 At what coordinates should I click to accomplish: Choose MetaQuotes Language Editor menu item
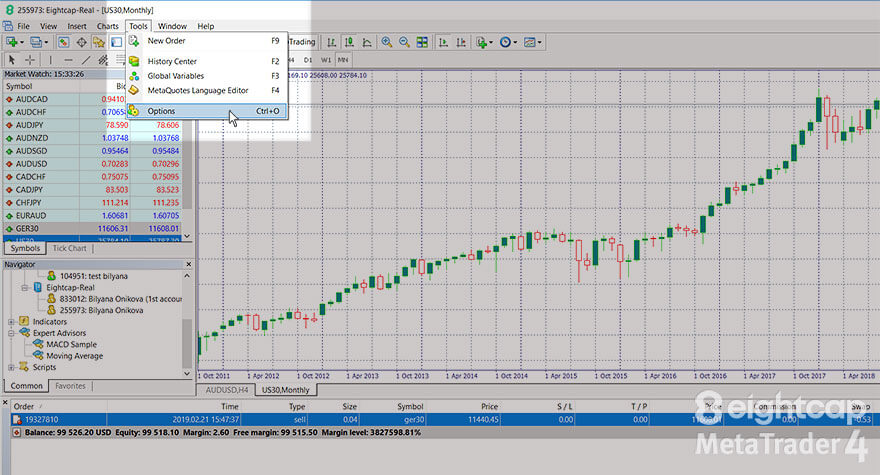point(207,90)
